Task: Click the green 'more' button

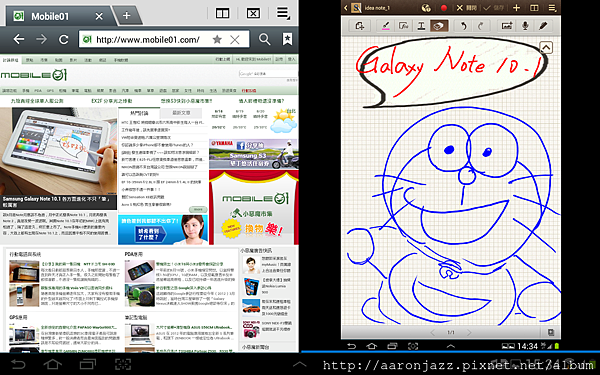Action: [x=198, y=210]
